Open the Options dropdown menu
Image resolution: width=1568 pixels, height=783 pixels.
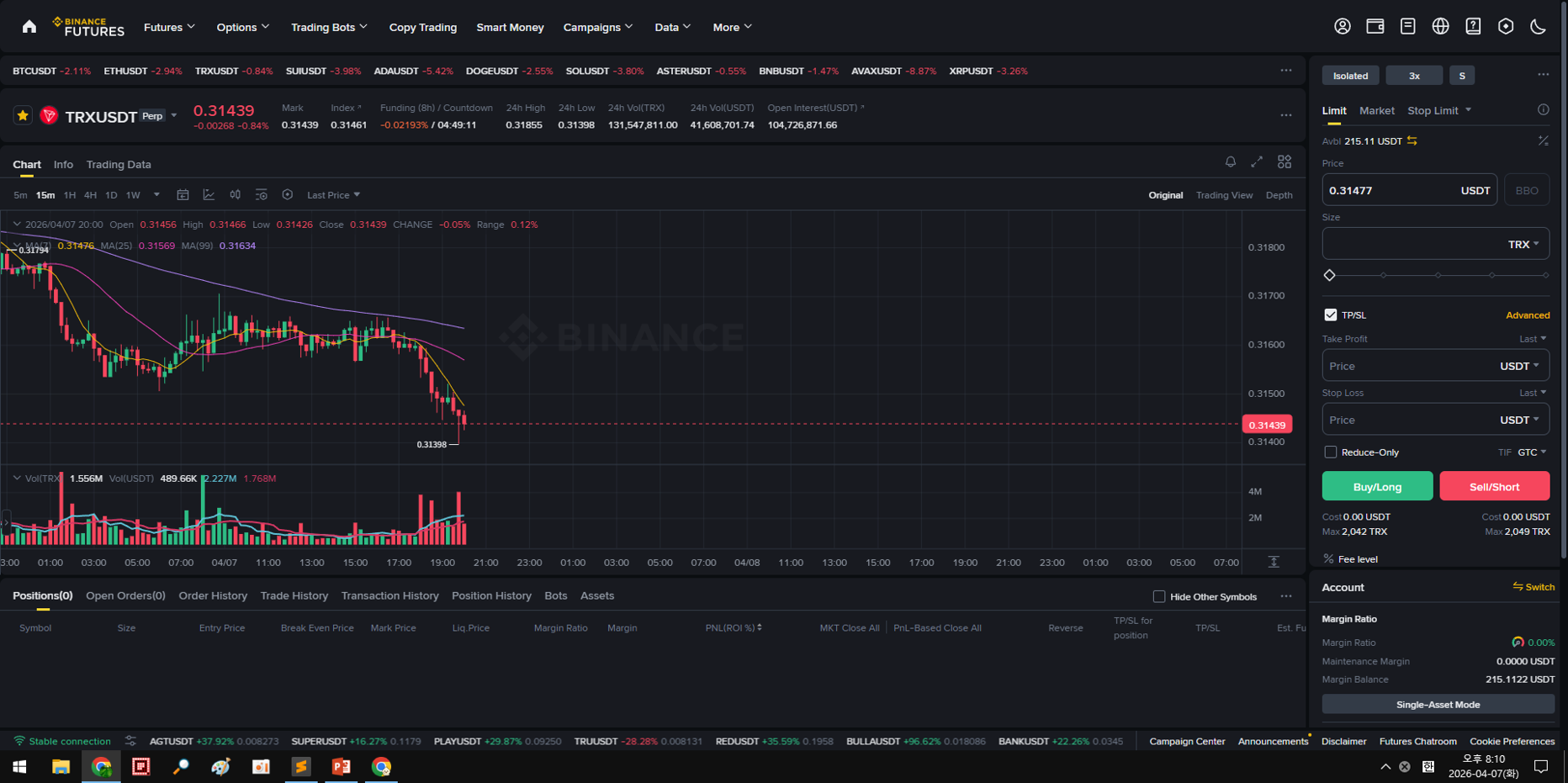point(242,27)
